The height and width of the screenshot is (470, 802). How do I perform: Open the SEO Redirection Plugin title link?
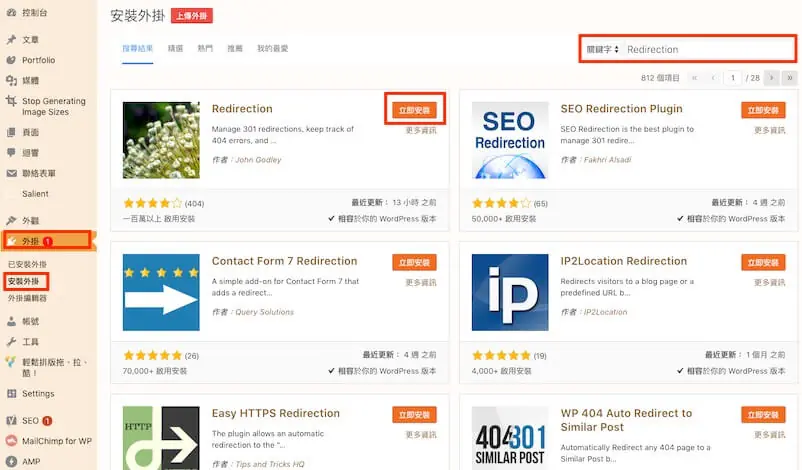click(621, 108)
